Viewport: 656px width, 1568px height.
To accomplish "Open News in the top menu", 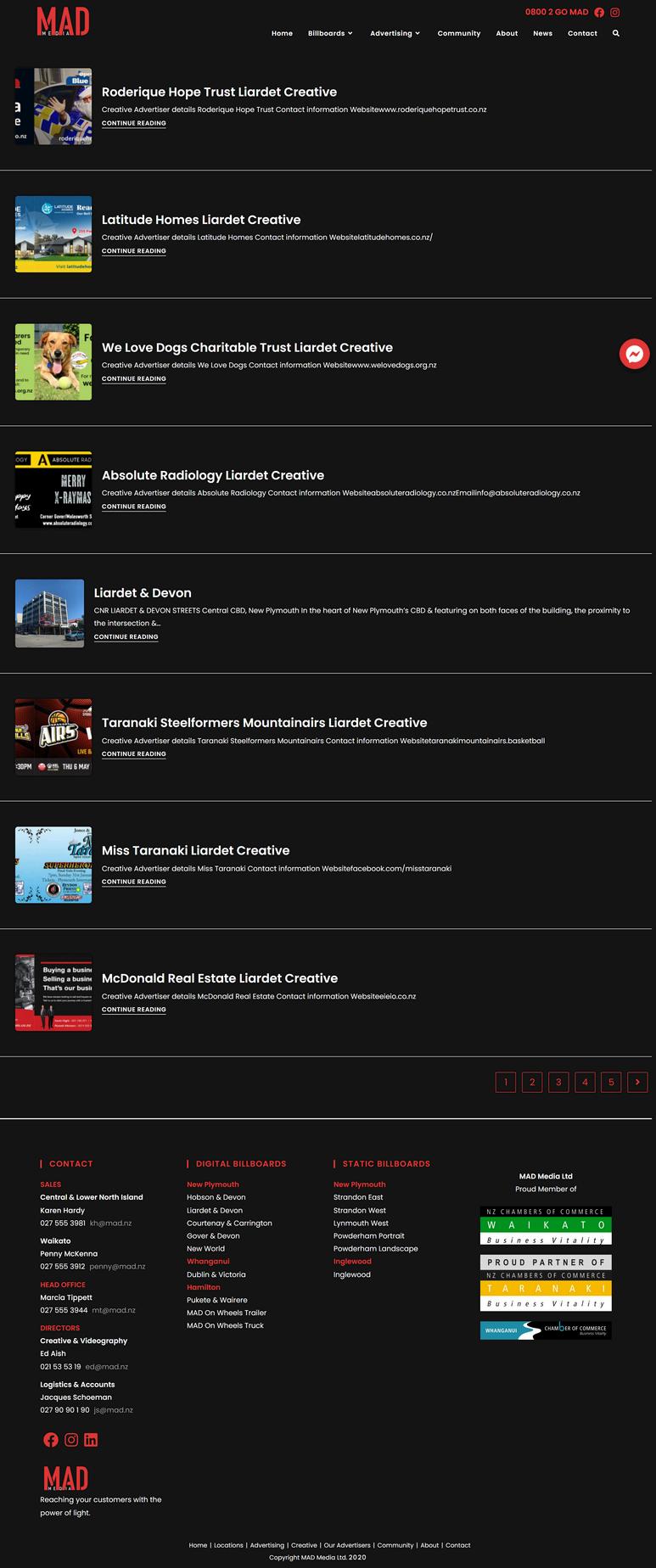I will pos(543,33).
